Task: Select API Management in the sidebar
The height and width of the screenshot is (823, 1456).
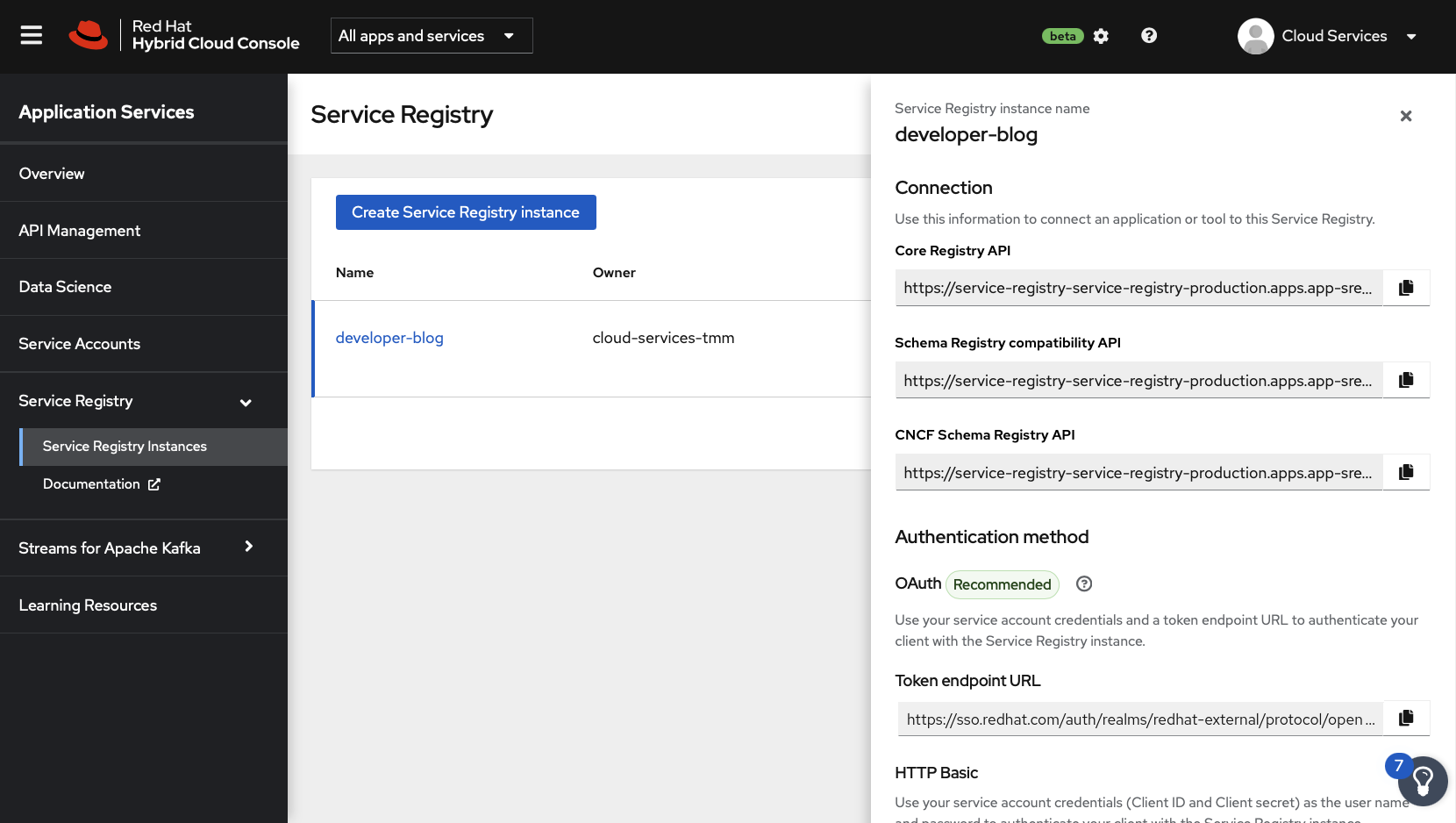Action: coord(79,230)
